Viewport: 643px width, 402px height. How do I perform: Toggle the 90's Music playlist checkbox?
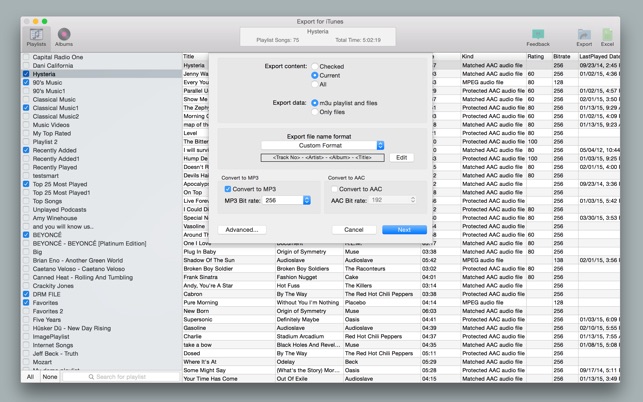(x=27, y=83)
